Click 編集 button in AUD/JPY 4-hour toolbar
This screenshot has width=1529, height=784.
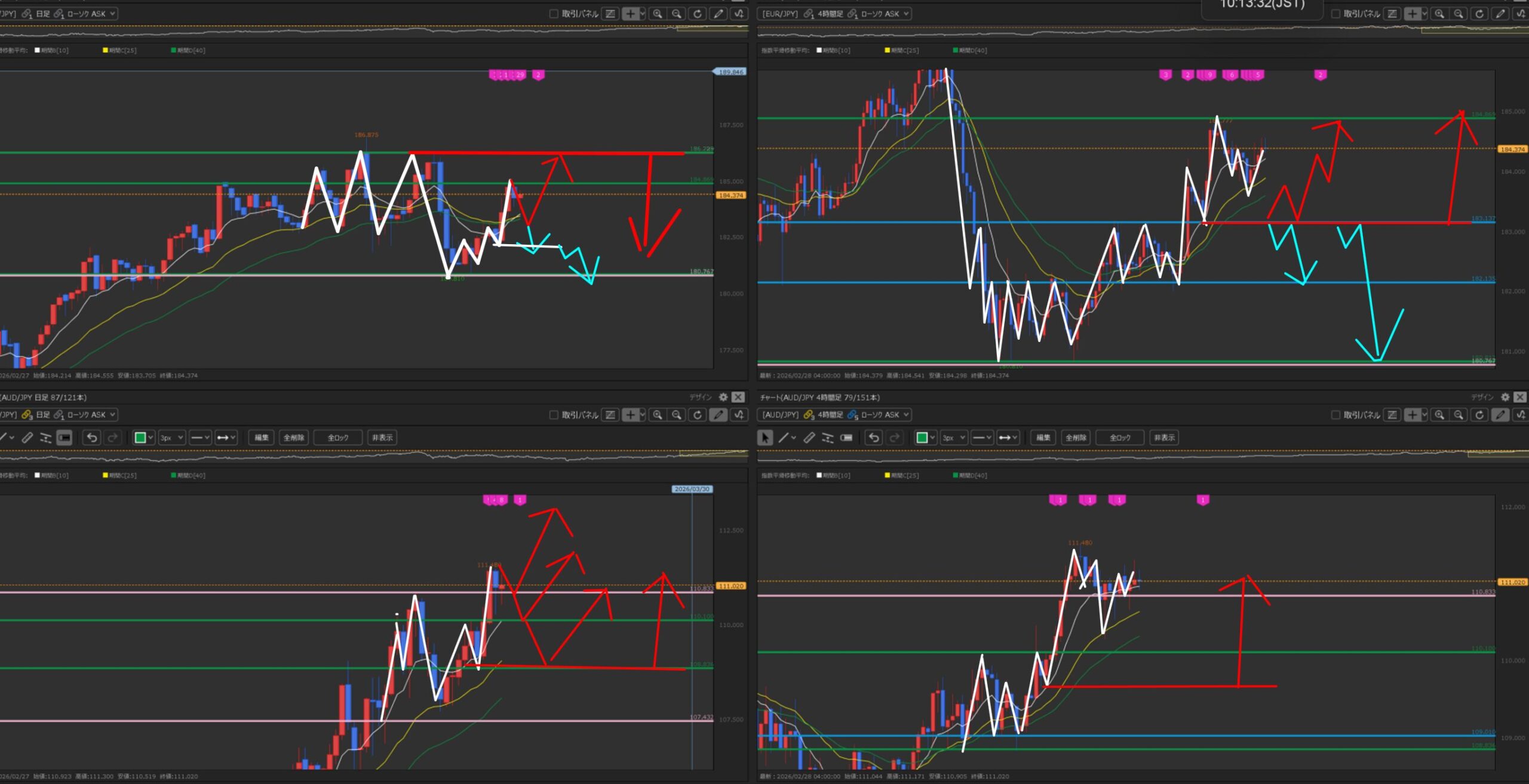click(1043, 438)
